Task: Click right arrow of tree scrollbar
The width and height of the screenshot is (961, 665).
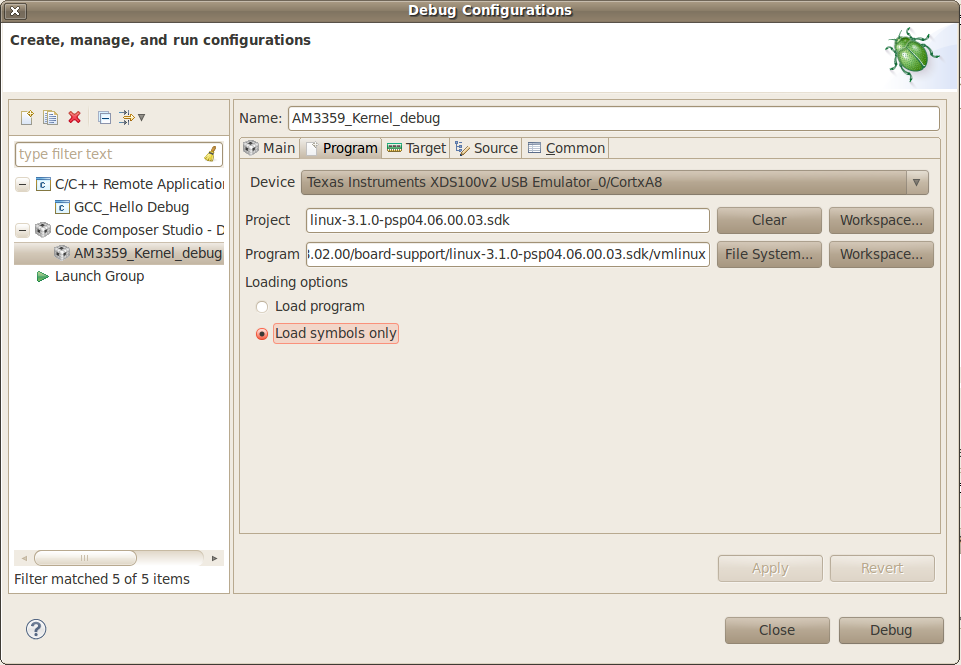Action: click(215, 558)
